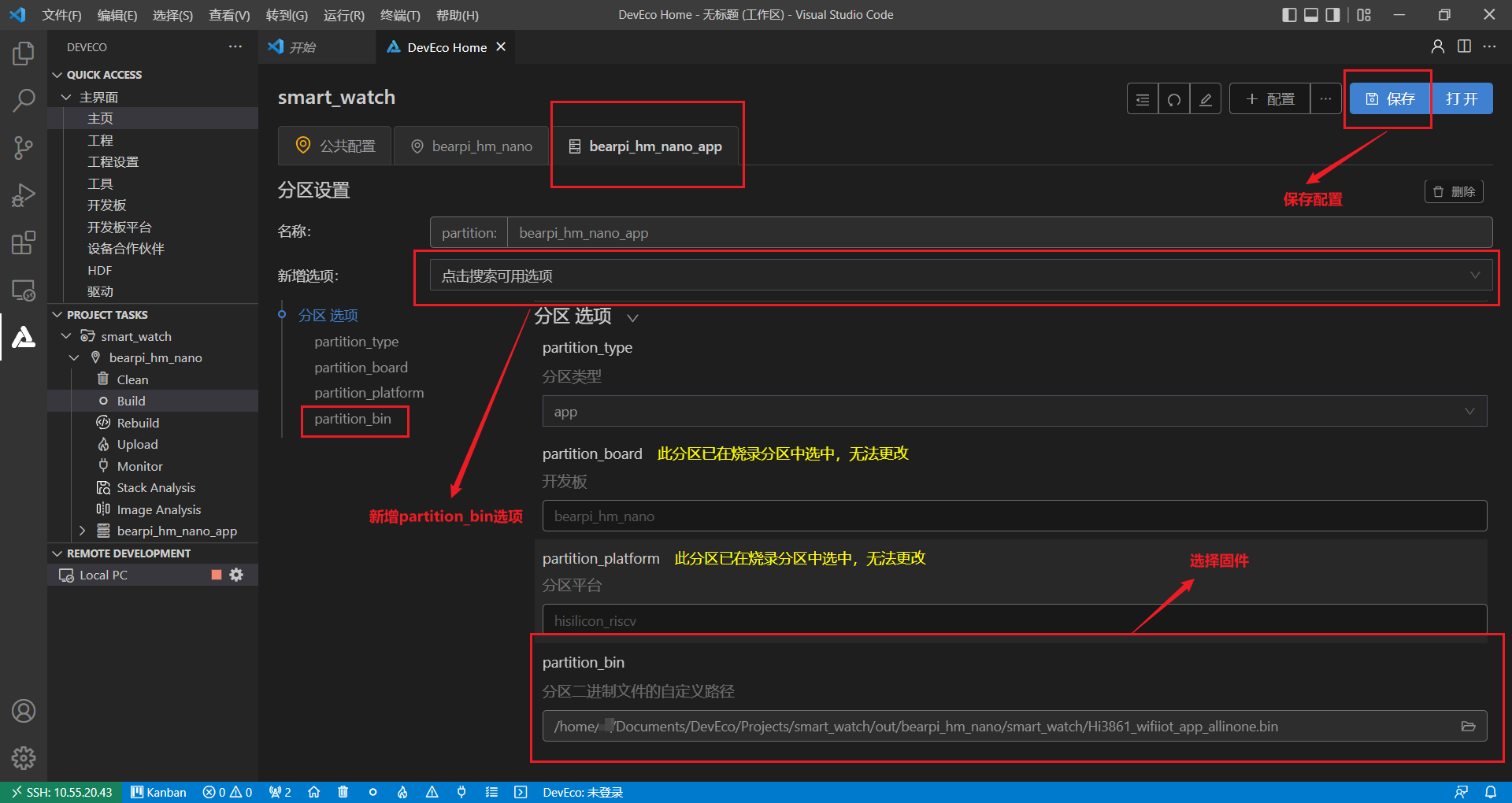This screenshot has height=803, width=1512.
Task: Open more options next to 配置 button
Action: (1326, 99)
